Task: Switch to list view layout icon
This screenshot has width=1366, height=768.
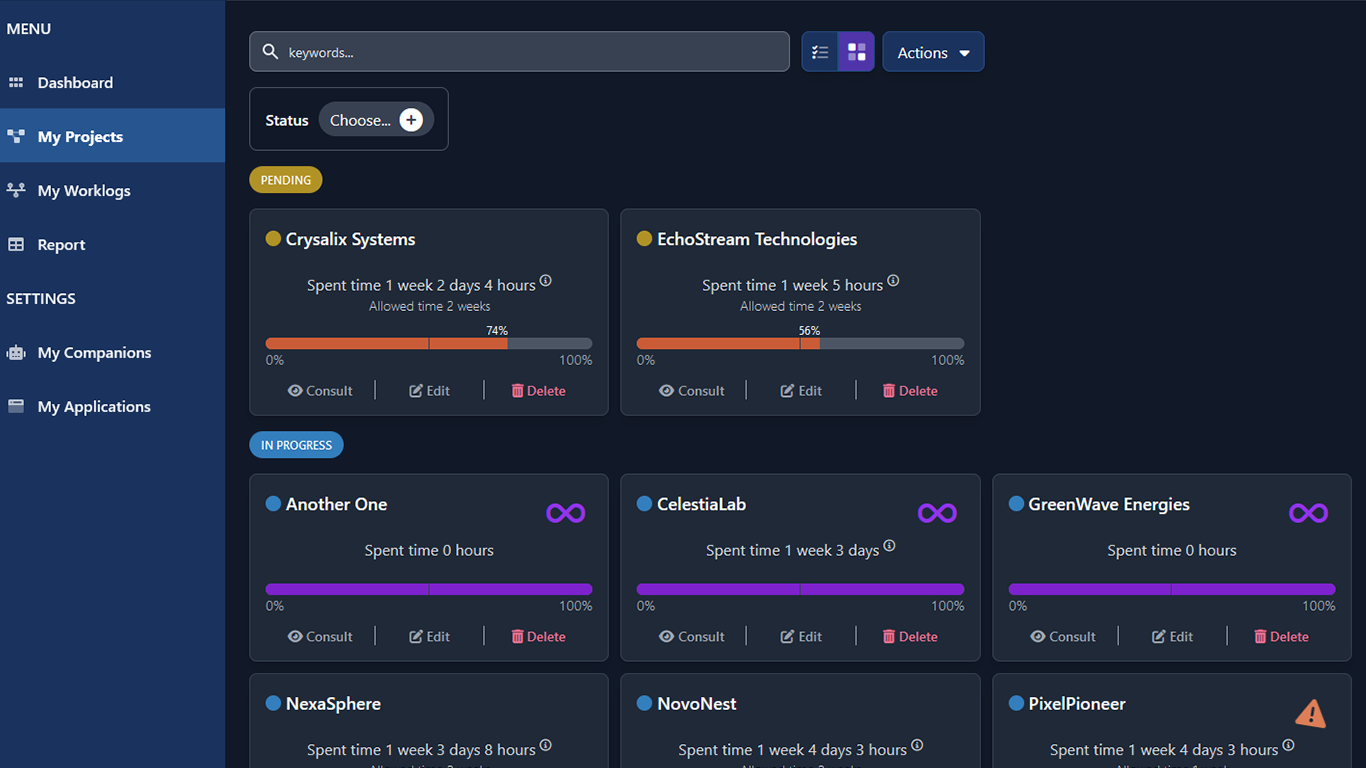Action: coord(819,51)
